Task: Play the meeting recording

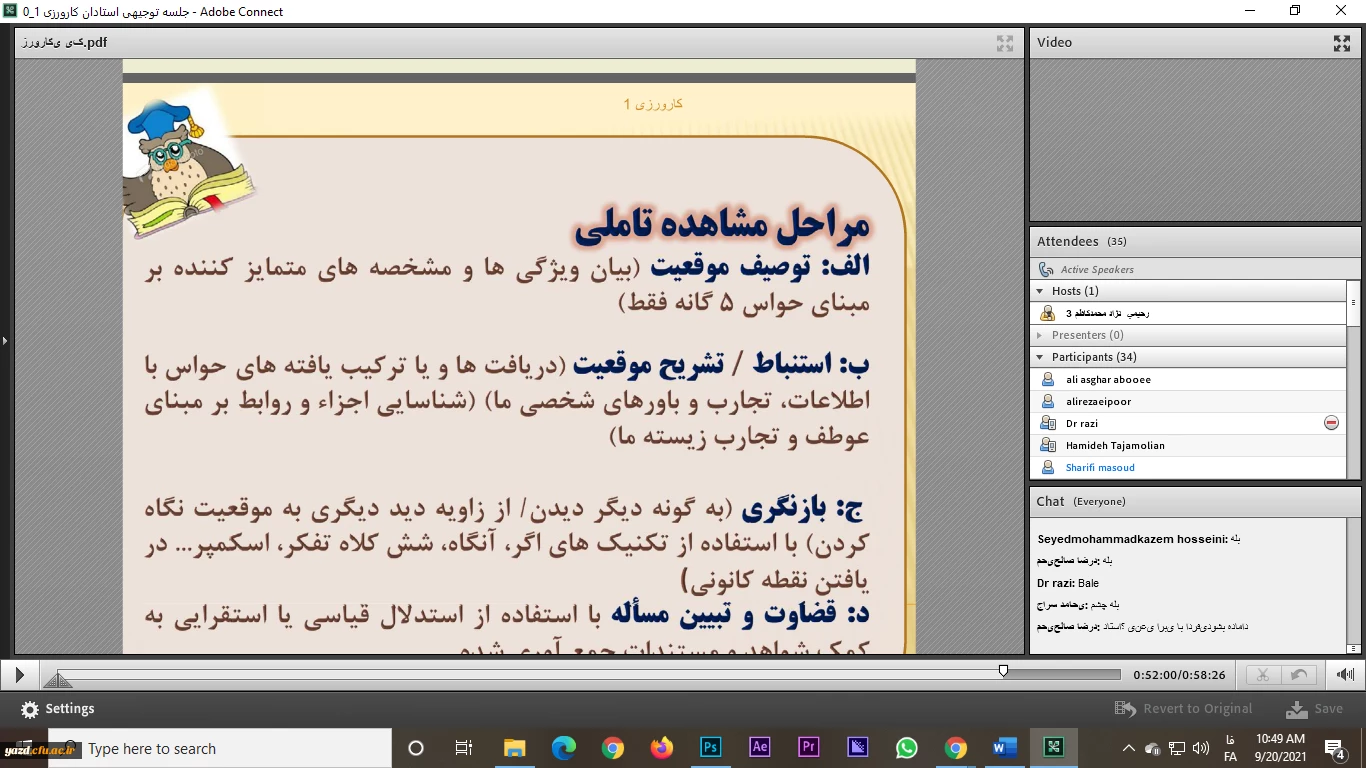Action: click(x=19, y=676)
